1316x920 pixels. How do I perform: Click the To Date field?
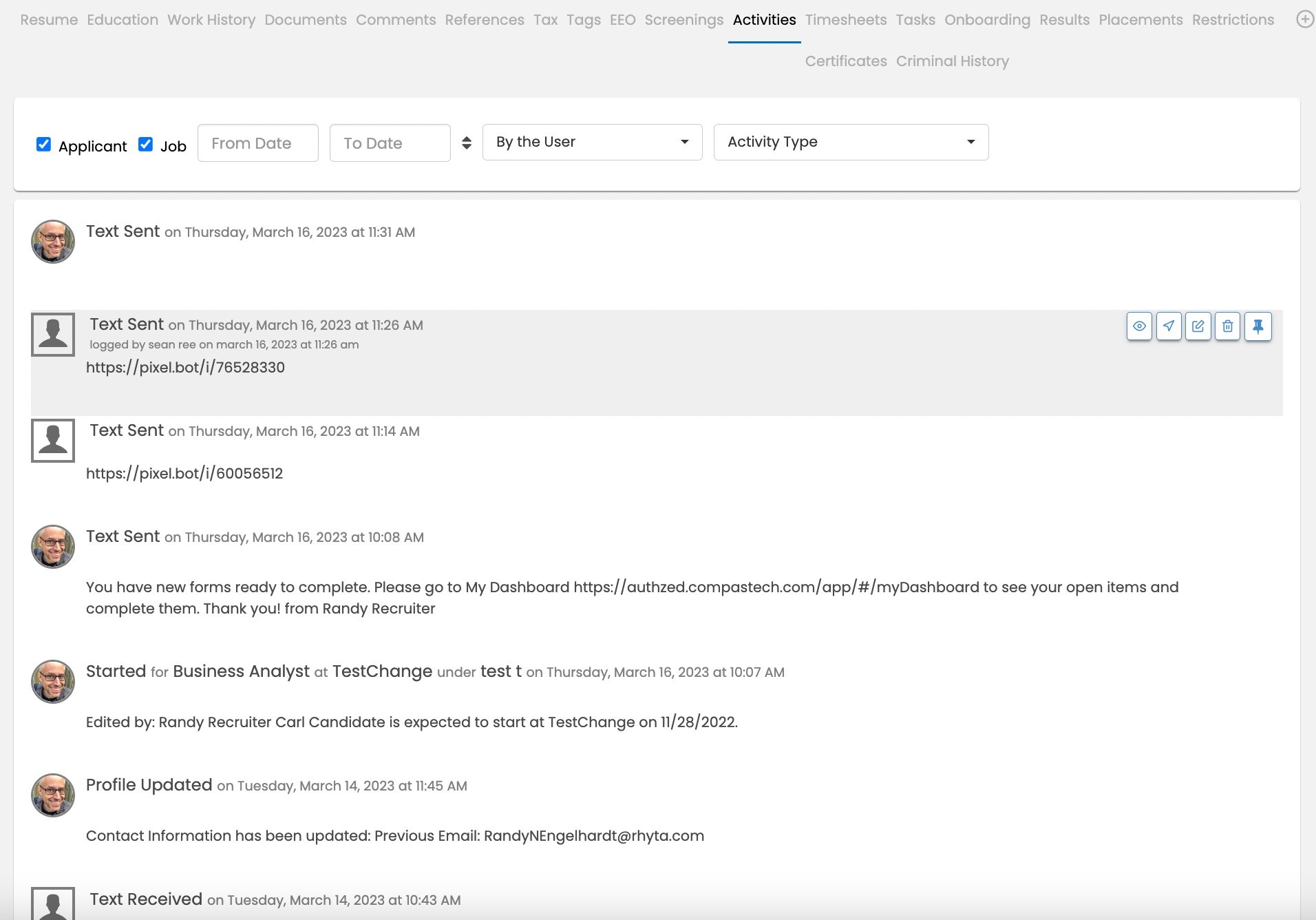[390, 143]
